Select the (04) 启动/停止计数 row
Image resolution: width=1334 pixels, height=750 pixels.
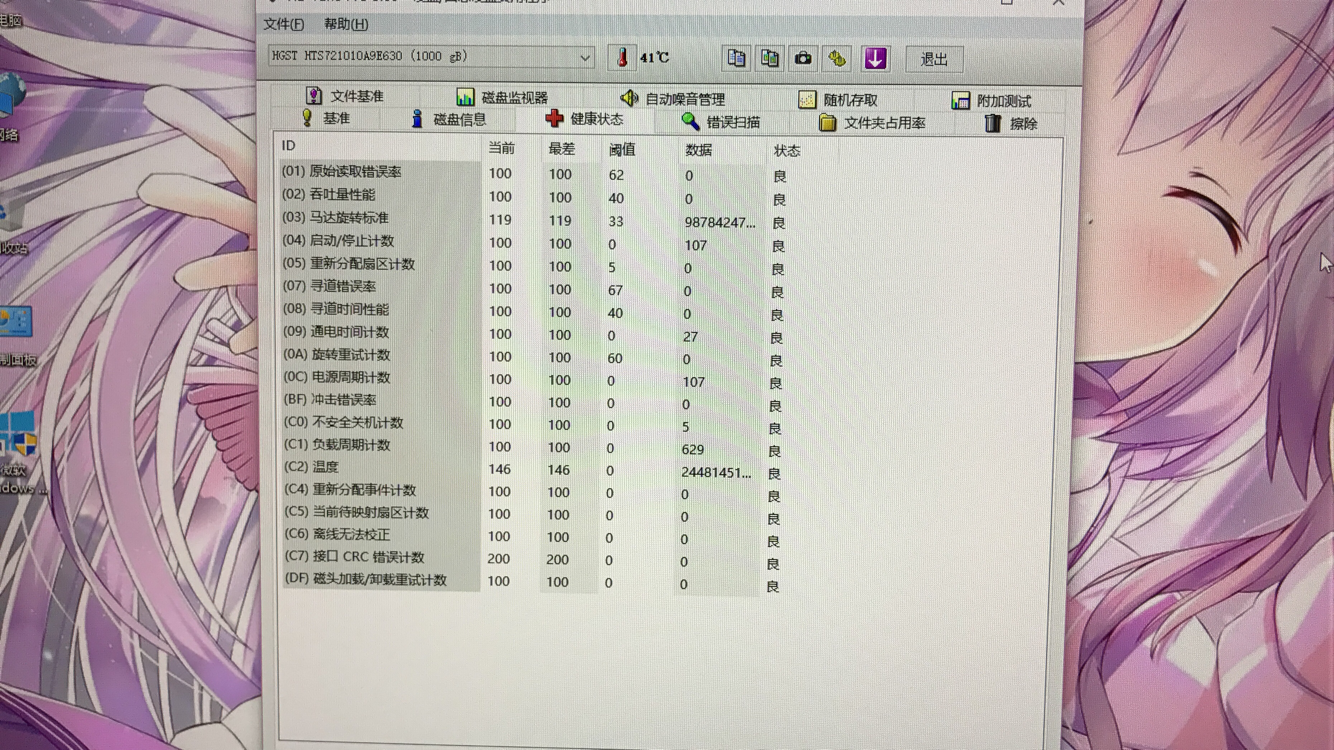point(535,242)
